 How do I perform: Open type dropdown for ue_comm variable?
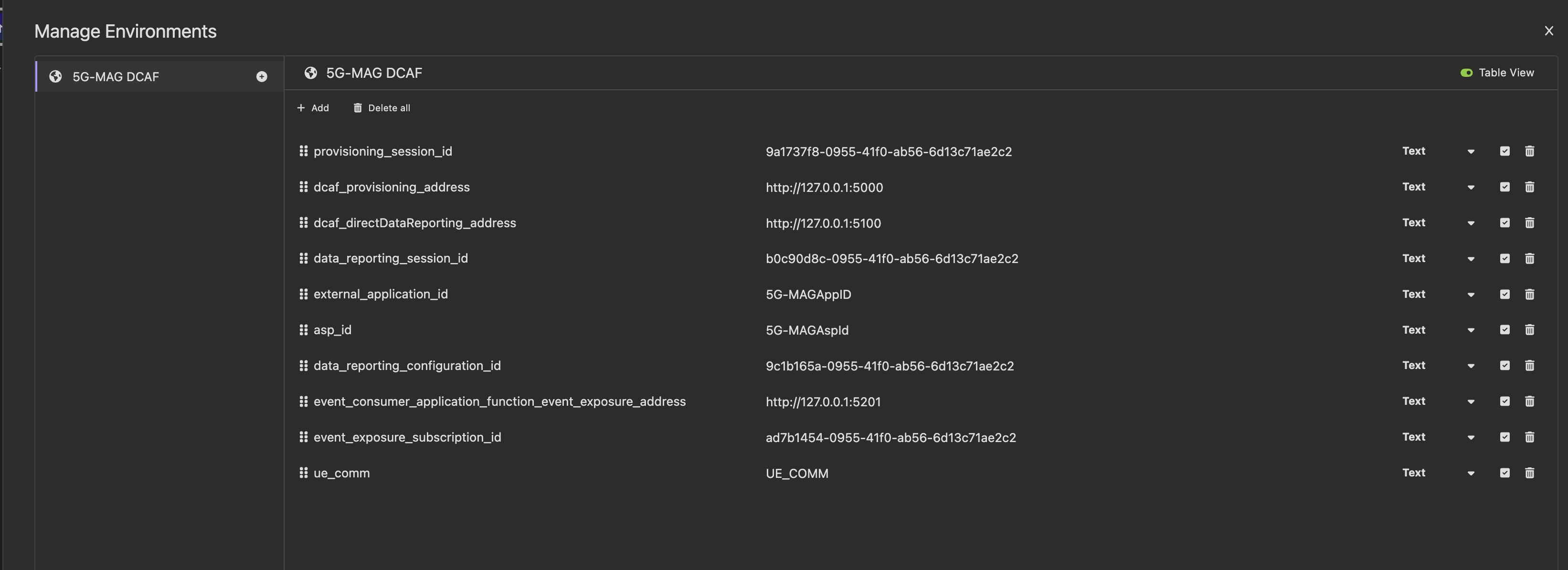click(1471, 473)
